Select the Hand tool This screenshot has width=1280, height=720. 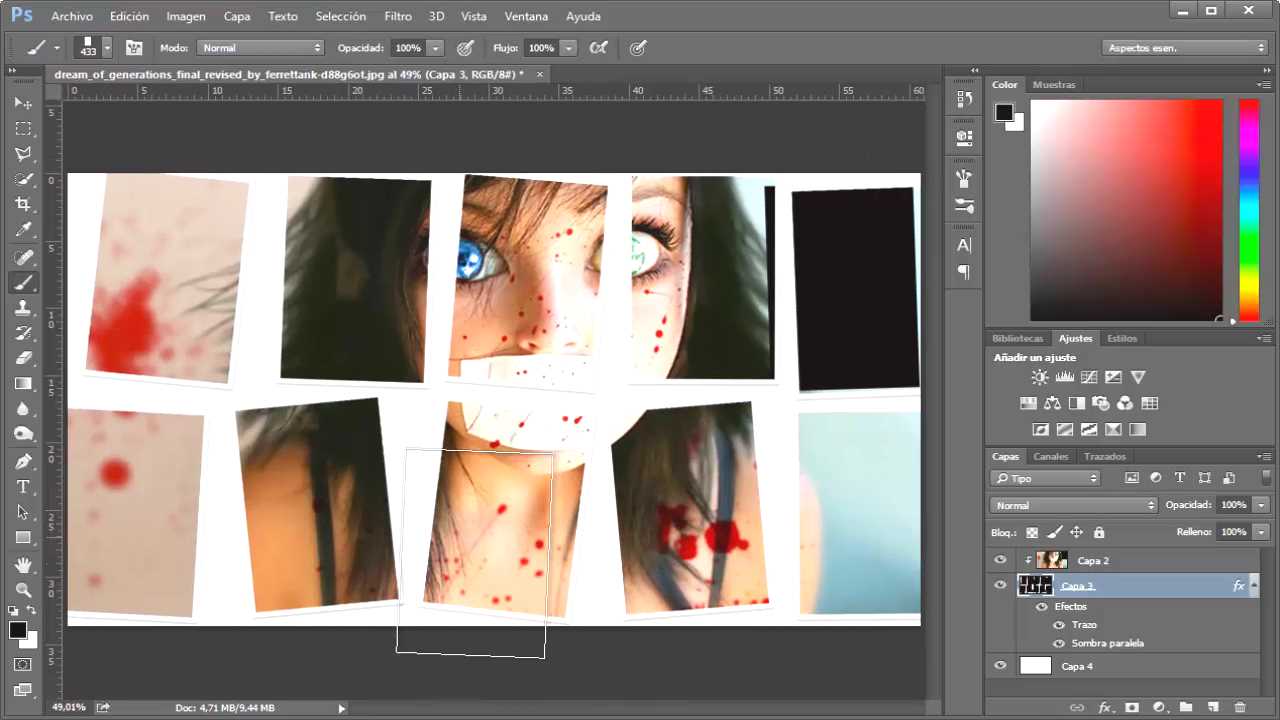coord(23,565)
